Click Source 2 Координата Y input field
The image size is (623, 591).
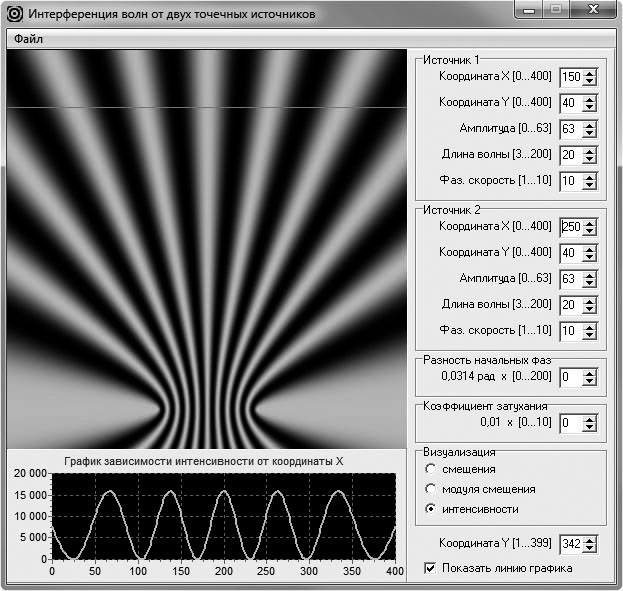pos(571,254)
